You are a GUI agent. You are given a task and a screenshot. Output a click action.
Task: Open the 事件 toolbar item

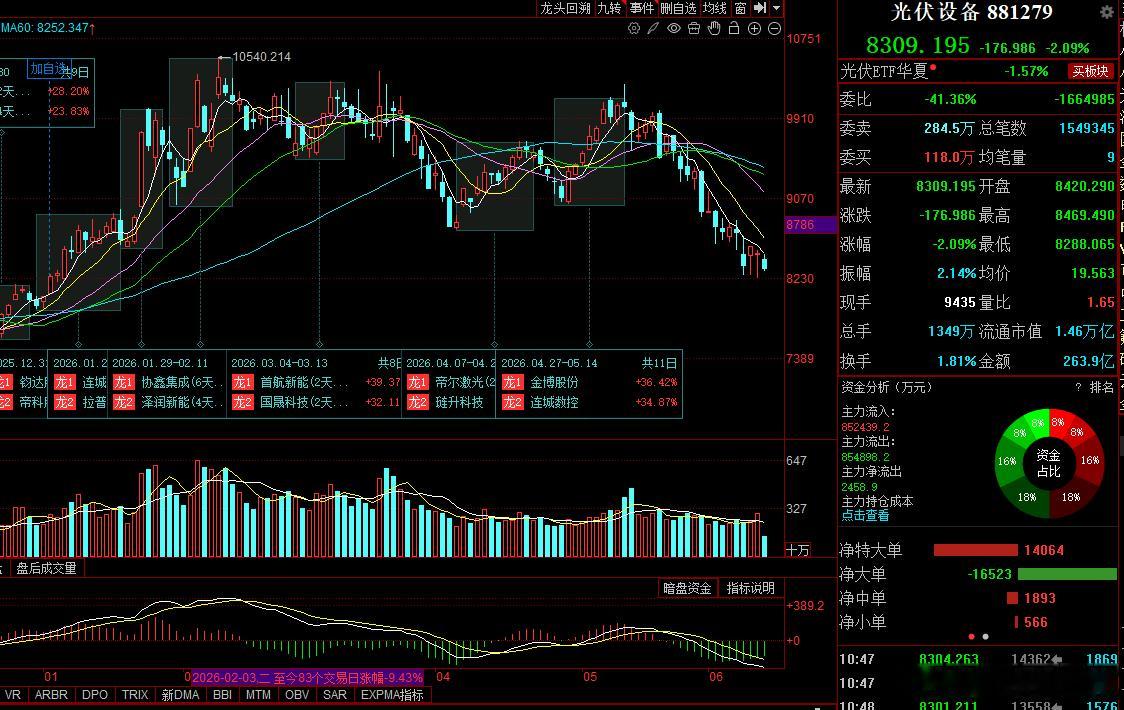(x=642, y=8)
